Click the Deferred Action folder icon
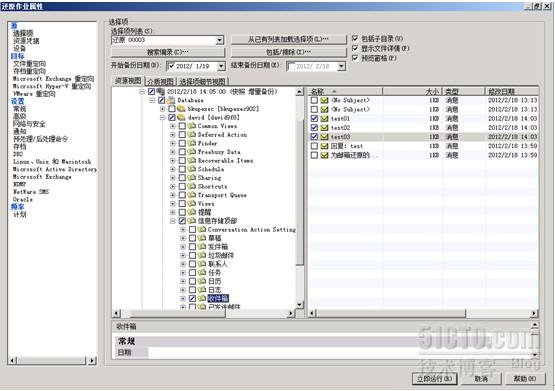This screenshot has height=391, width=555. pos(191,134)
